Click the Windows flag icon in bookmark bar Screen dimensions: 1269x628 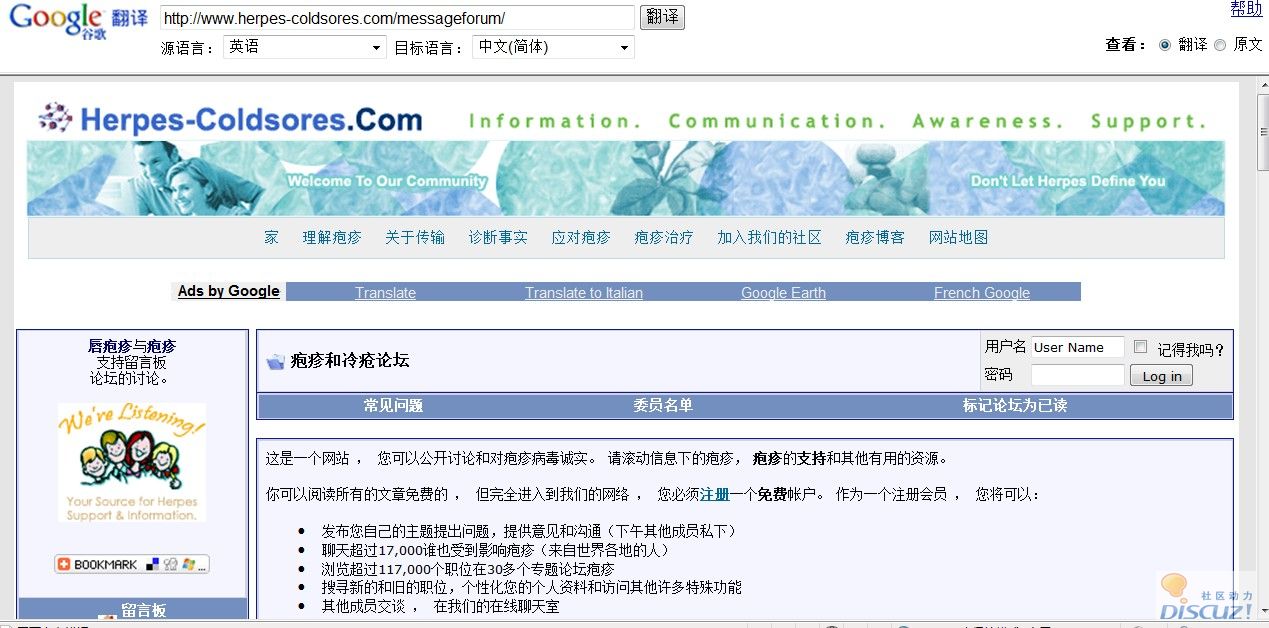pyautogui.click(x=188, y=565)
